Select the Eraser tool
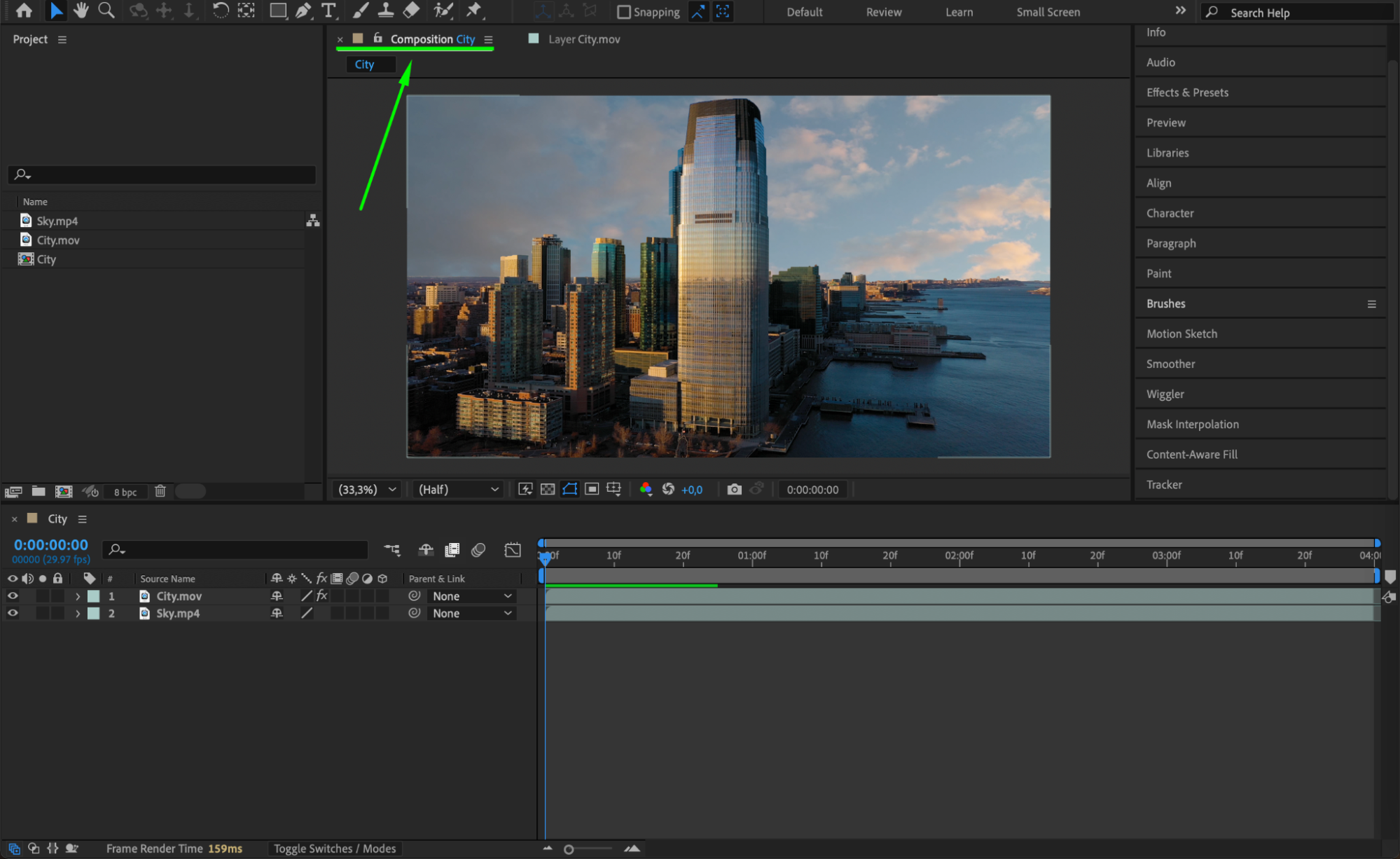 pos(412,11)
